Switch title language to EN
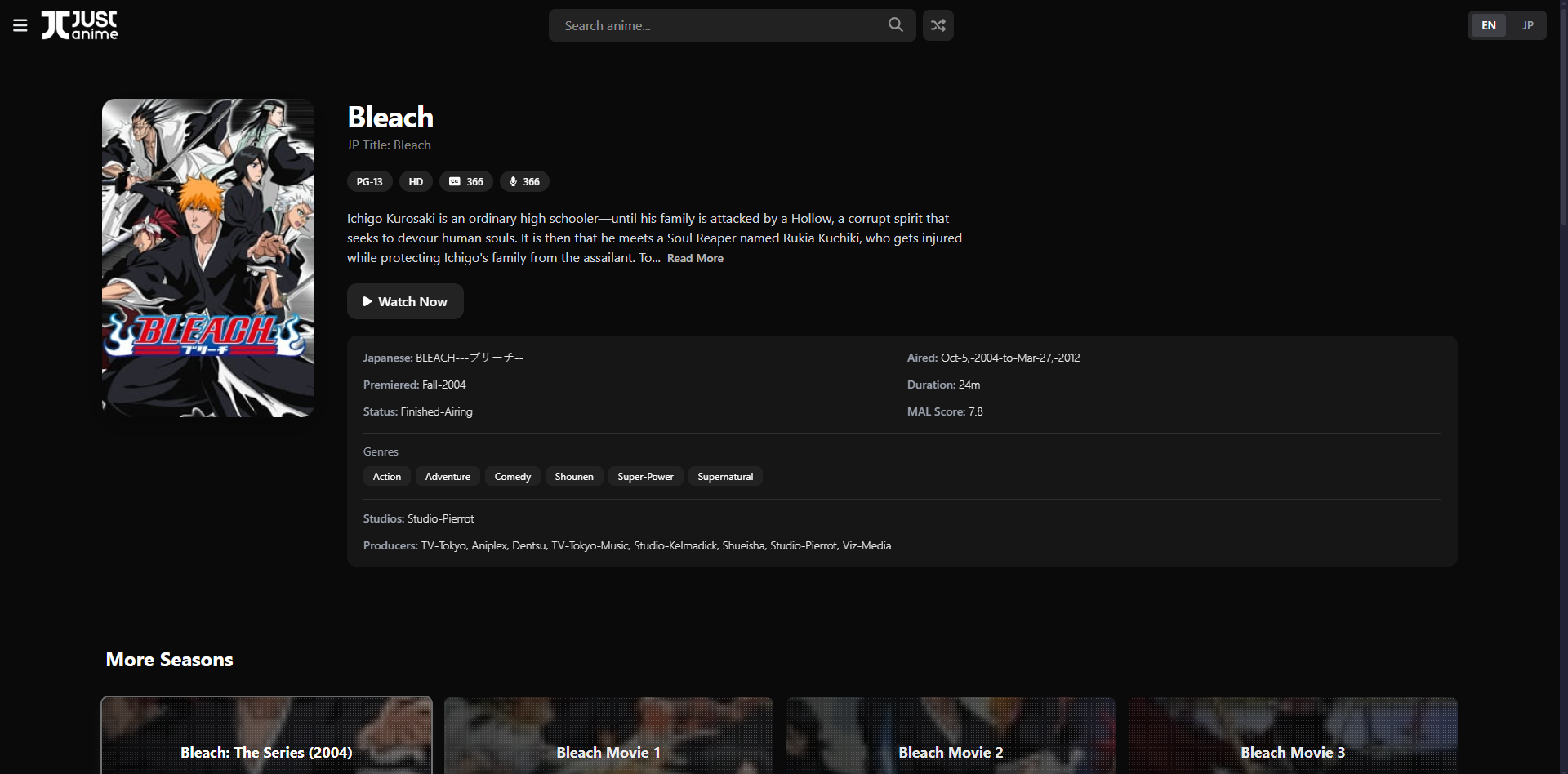Image resolution: width=1568 pixels, height=774 pixels. click(x=1488, y=25)
